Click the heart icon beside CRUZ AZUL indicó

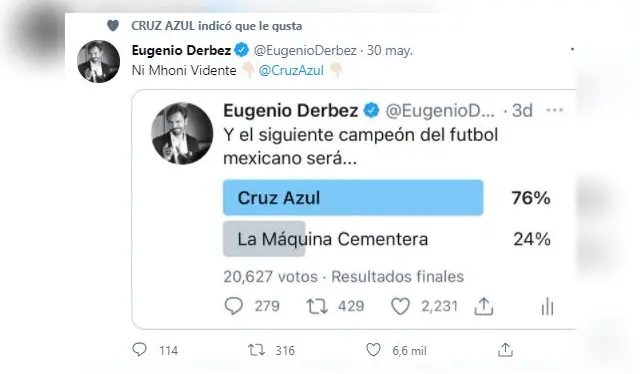point(113,26)
